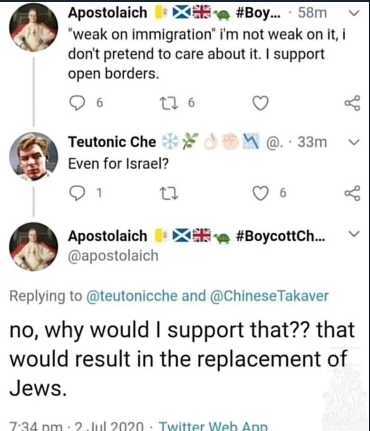
Task: Click the Teutonic Che display name
Action: [x=112, y=142]
